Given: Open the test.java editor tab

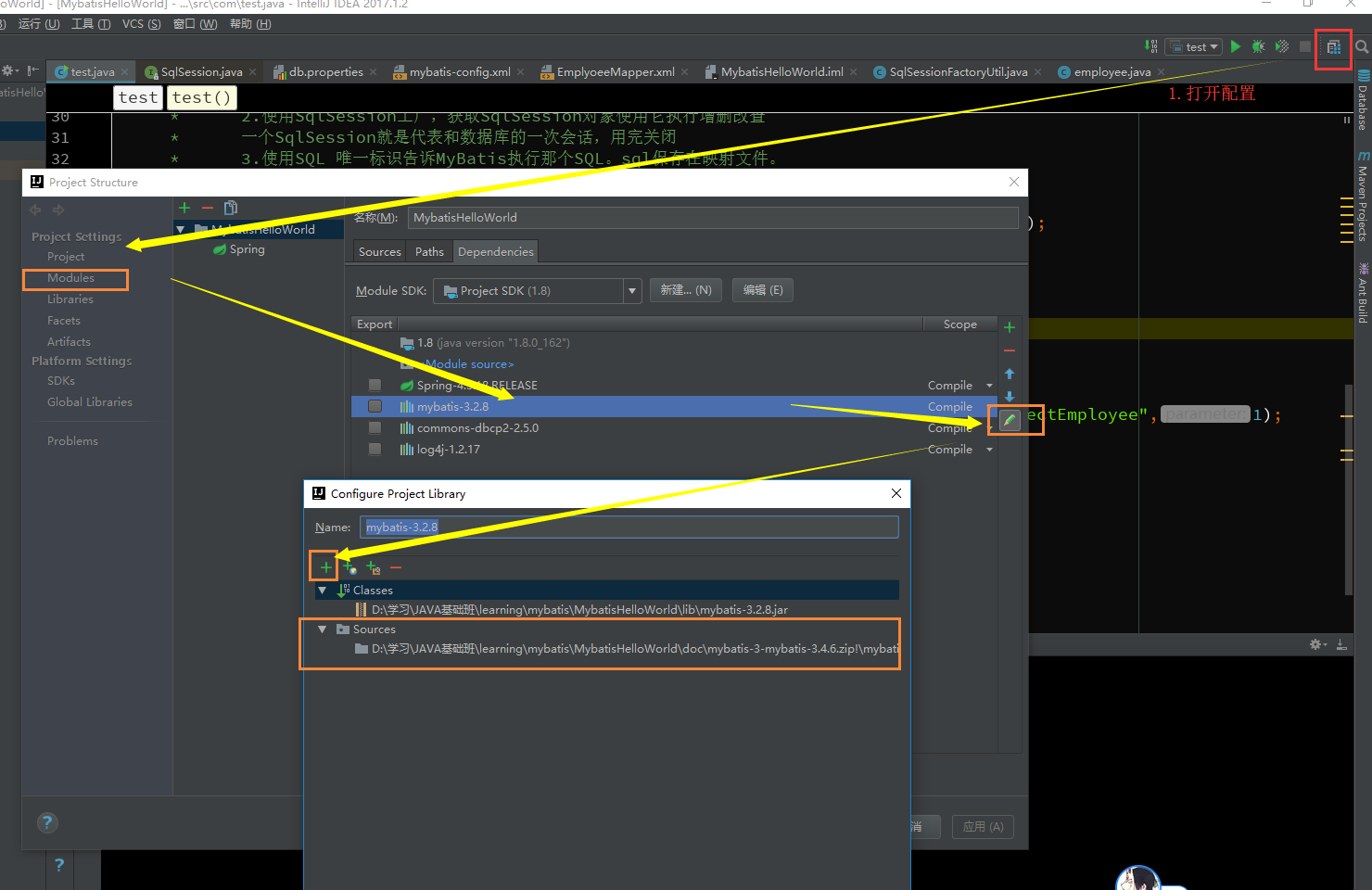Looking at the screenshot, I should click(92, 71).
